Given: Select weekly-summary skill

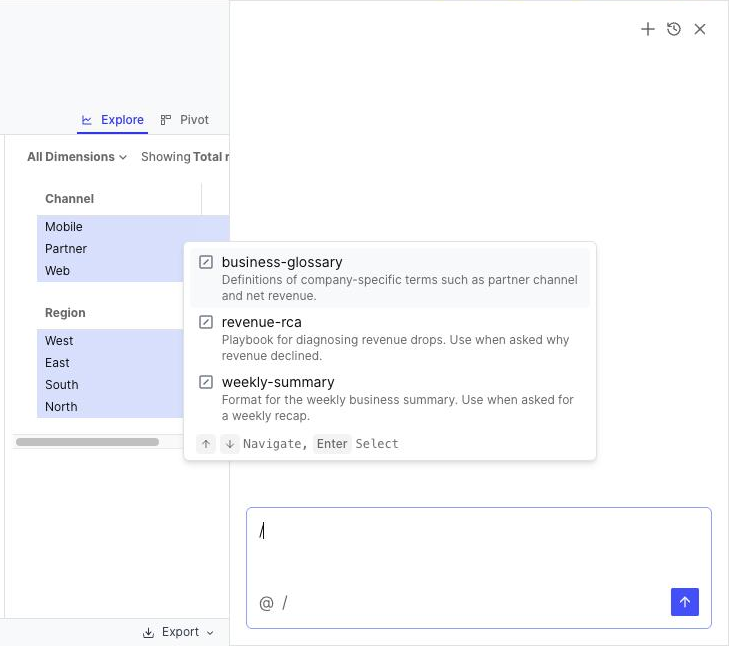Looking at the screenshot, I should pos(390,398).
